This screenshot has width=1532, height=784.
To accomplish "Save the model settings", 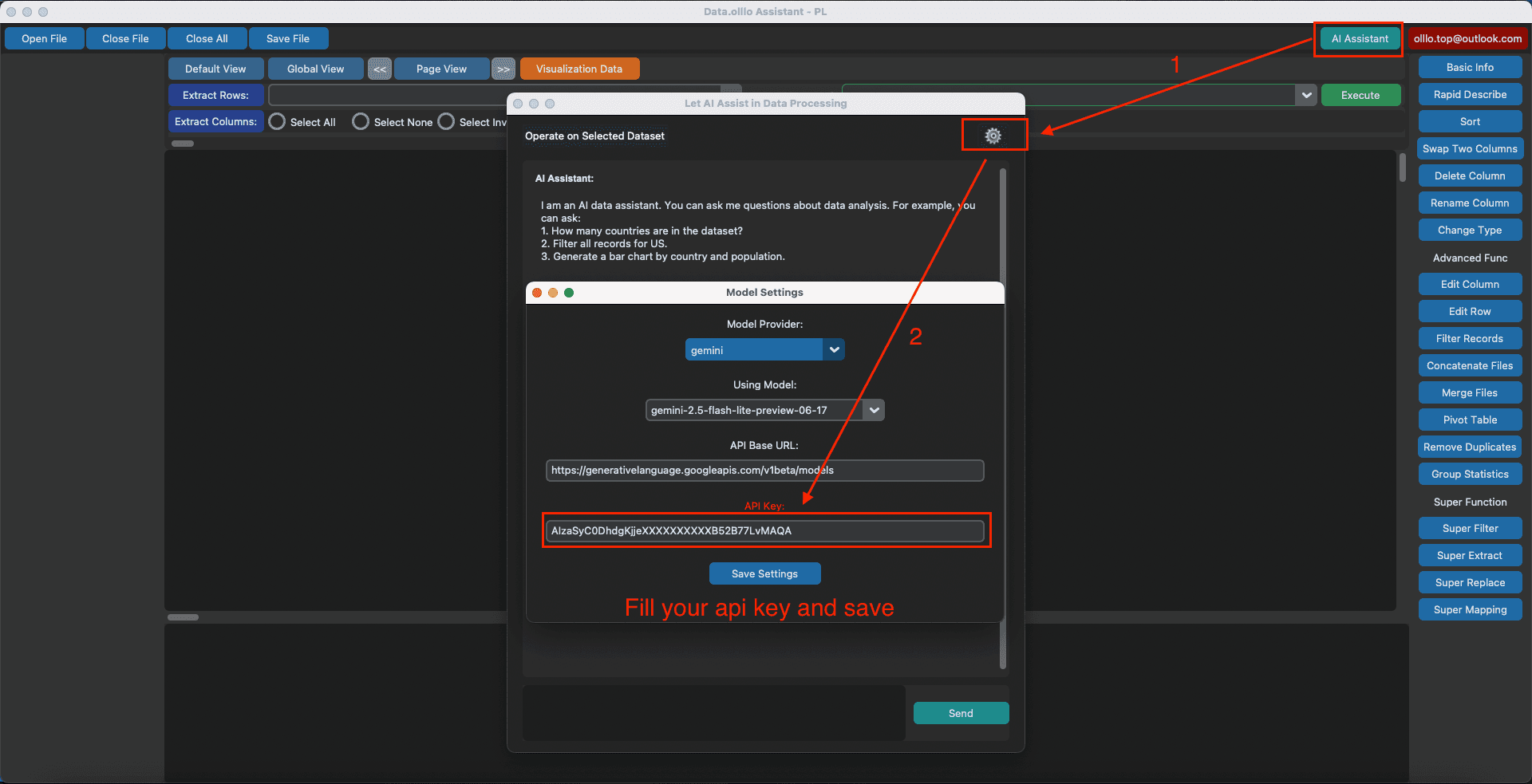I will click(764, 573).
